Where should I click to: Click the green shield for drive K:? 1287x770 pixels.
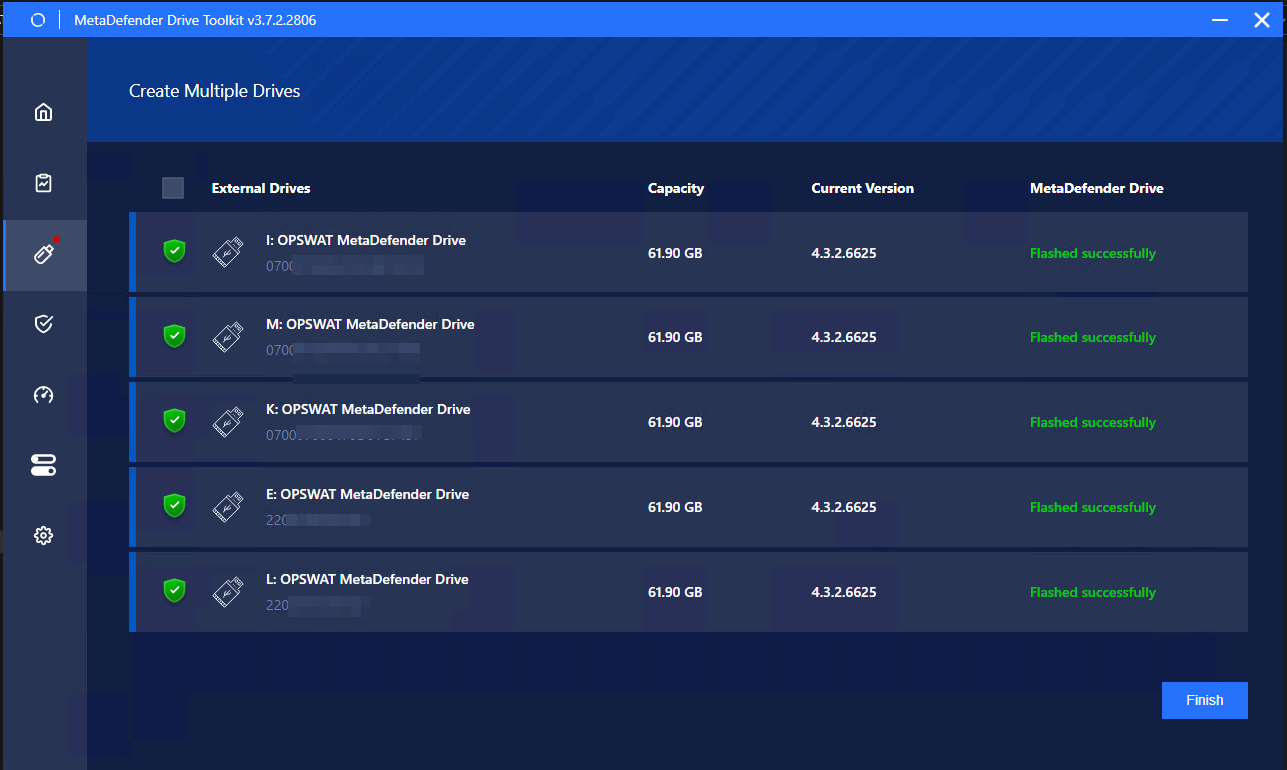pos(175,420)
